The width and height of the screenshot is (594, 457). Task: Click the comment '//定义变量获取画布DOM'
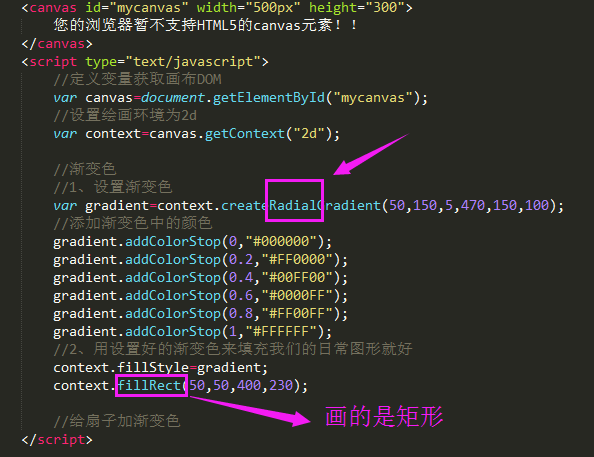[x=138, y=80]
